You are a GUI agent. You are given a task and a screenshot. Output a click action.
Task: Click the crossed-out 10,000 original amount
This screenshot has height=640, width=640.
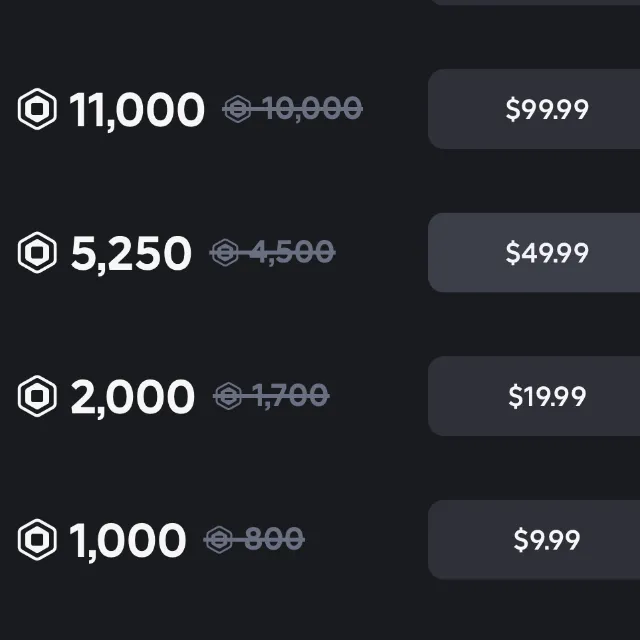313,109
